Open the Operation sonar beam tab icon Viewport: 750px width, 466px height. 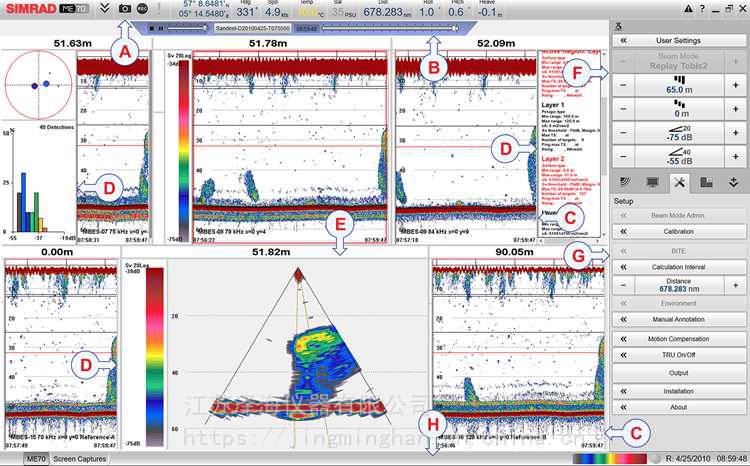(x=626, y=182)
